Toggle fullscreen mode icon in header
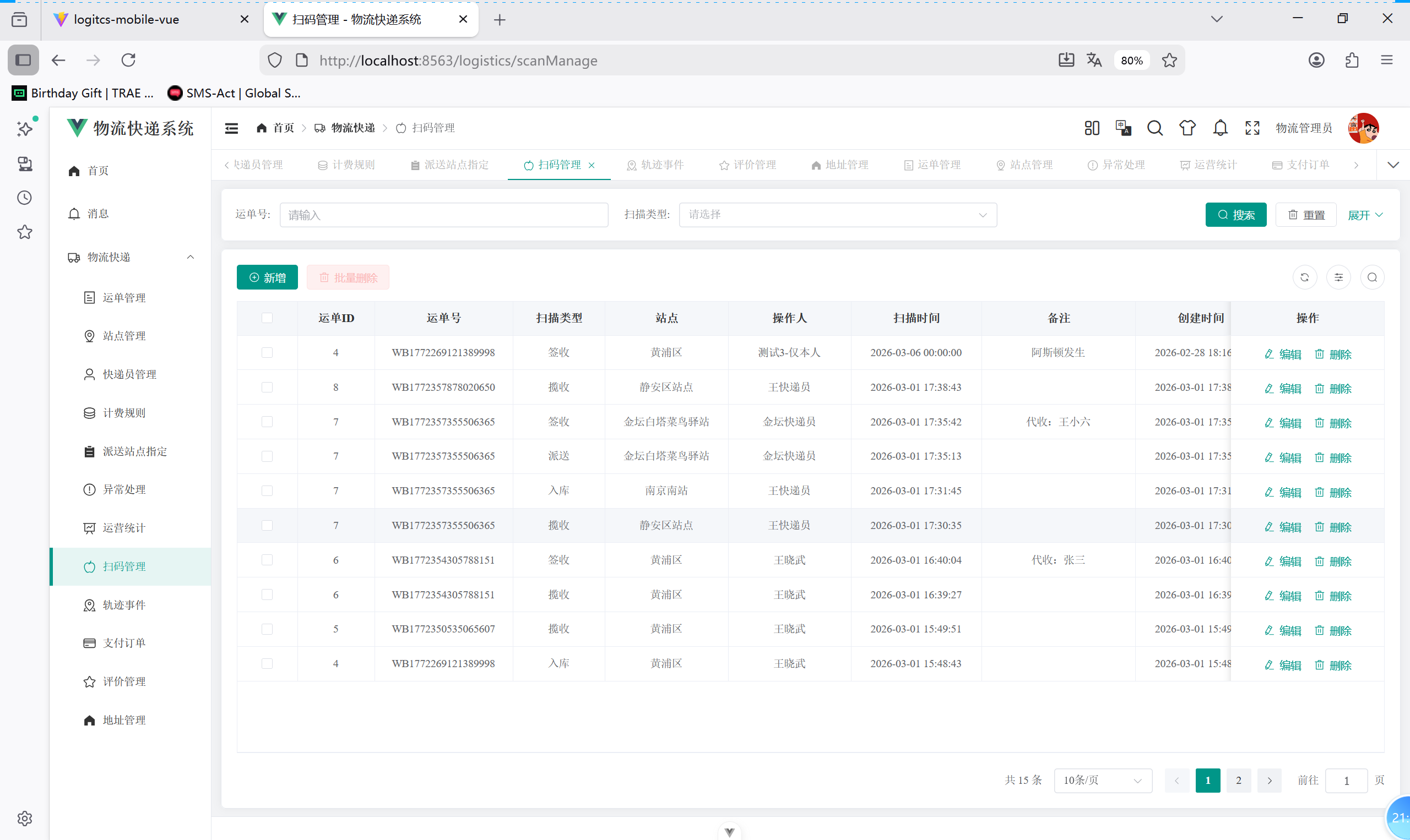Viewport: 1410px width, 840px height. 1252,128
